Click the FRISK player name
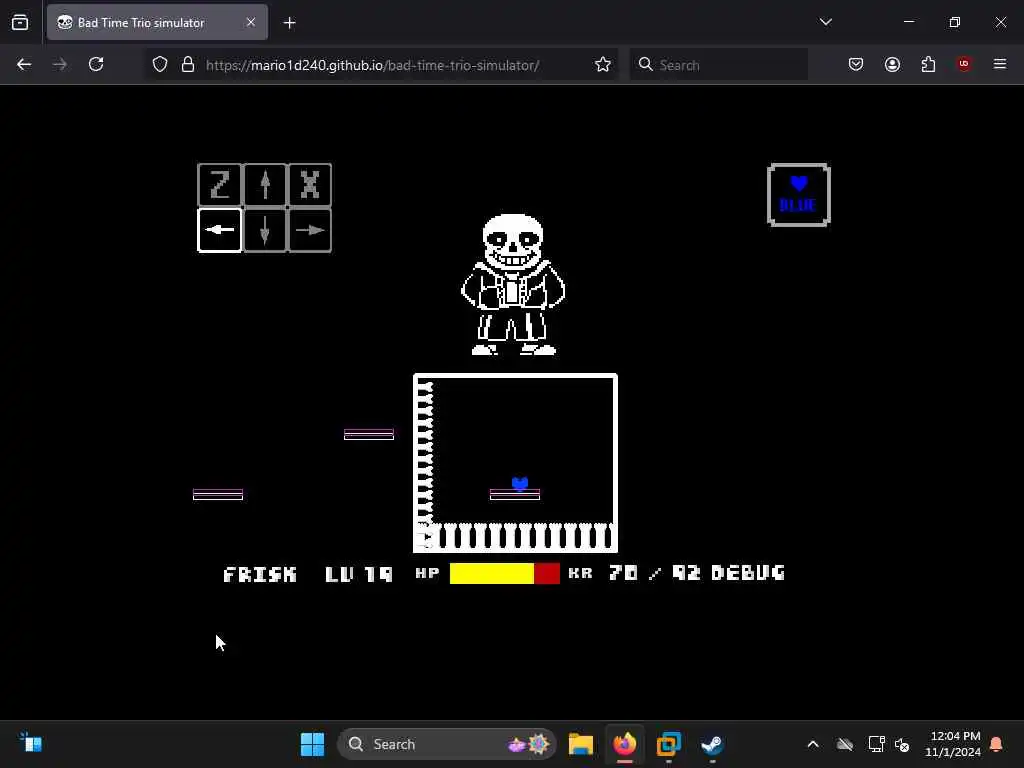Image resolution: width=1024 pixels, height=768 pixels. (x=260, y=574)
